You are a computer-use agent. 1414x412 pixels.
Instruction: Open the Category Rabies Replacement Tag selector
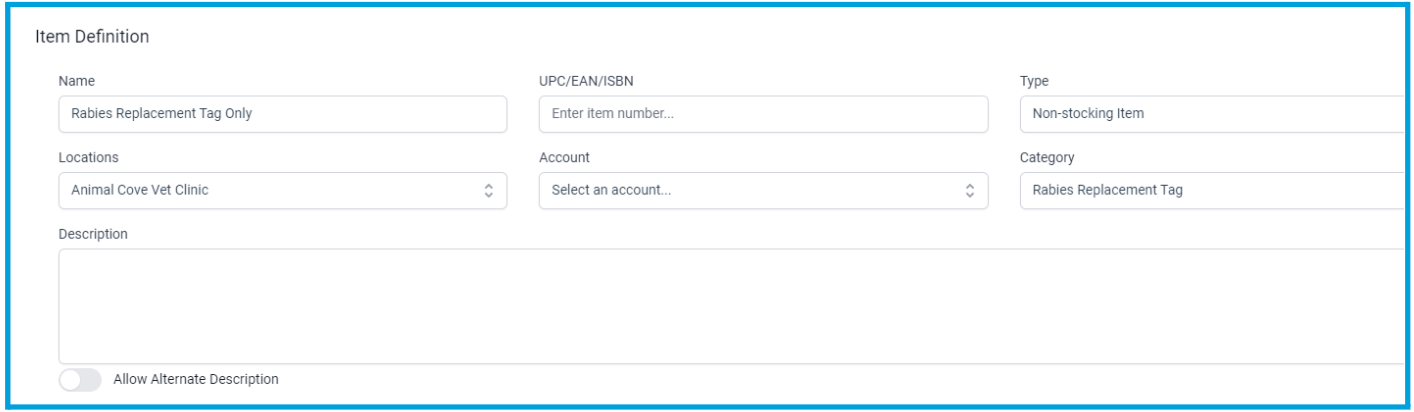click(x=1214, y=190)
